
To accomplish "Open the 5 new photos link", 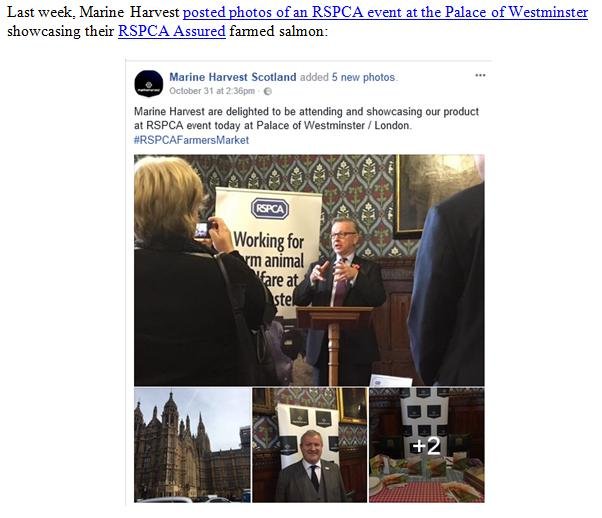I will [363, 77].
